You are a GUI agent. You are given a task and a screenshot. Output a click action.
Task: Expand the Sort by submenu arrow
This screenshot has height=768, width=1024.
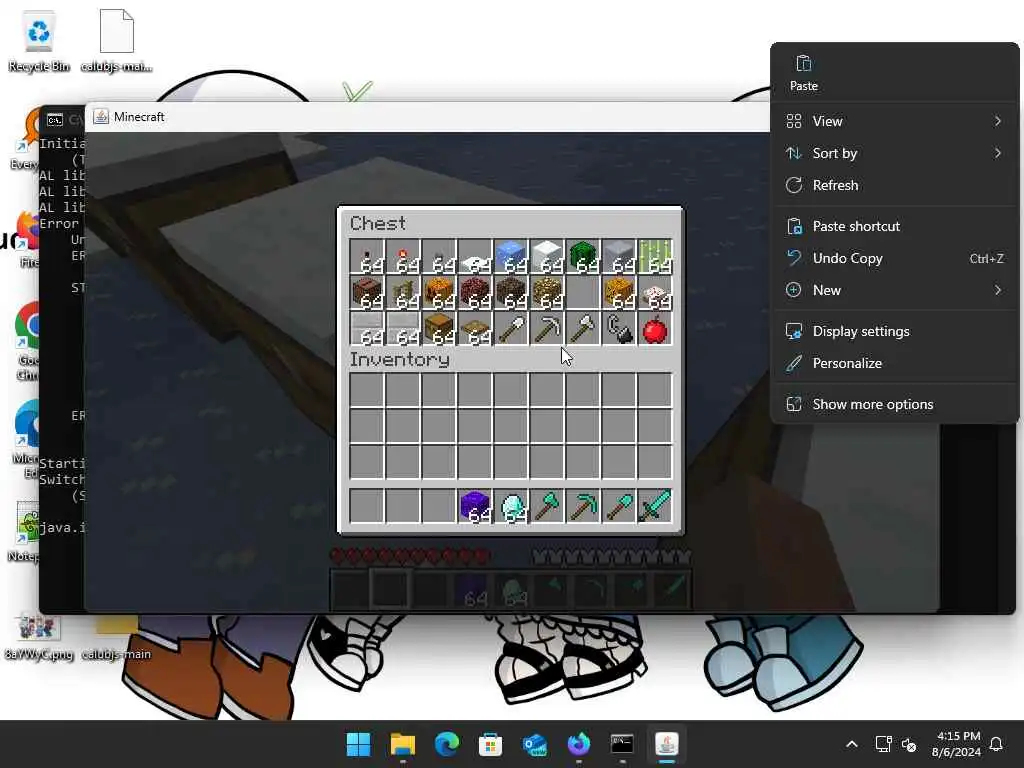[x=997, y=153]
